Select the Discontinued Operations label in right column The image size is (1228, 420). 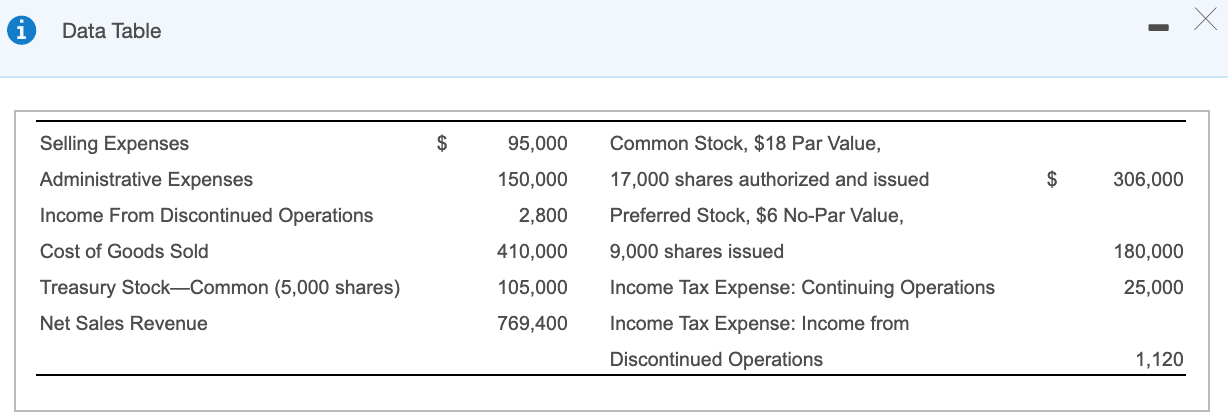pyautogui.click(x=716, y=360)
